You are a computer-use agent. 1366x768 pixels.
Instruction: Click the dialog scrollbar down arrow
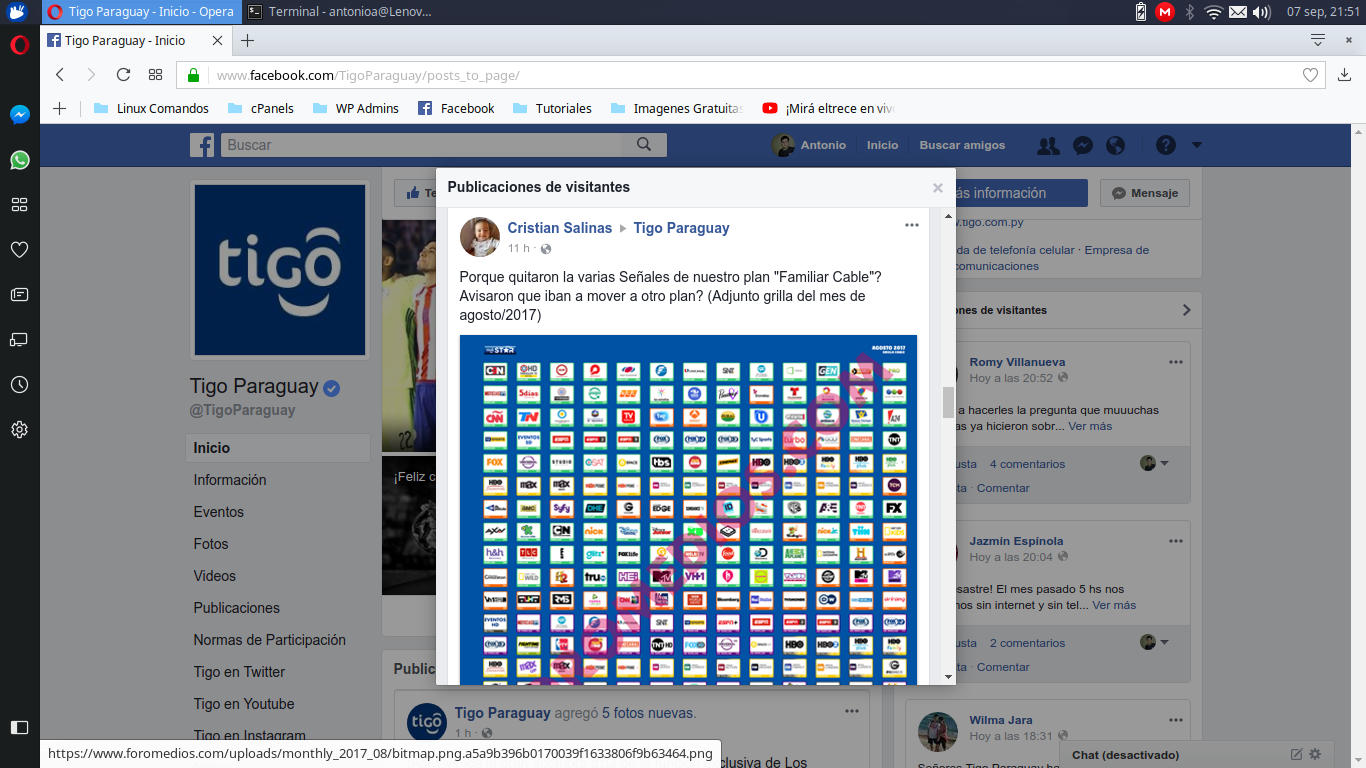tap(948, 677)
